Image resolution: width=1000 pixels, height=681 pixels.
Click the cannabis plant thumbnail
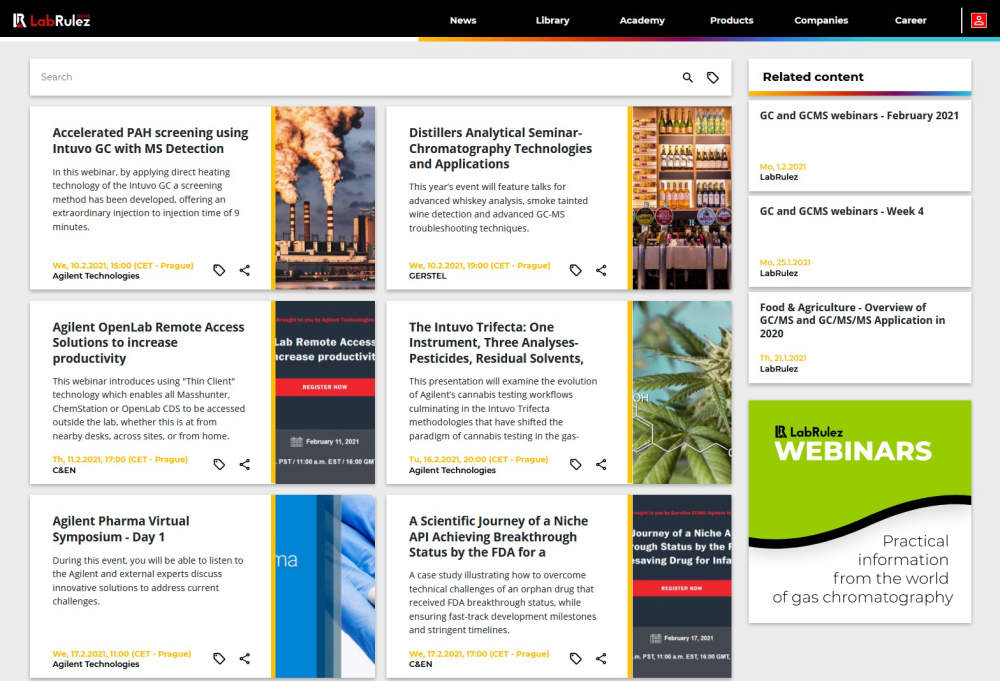(682, 392)
